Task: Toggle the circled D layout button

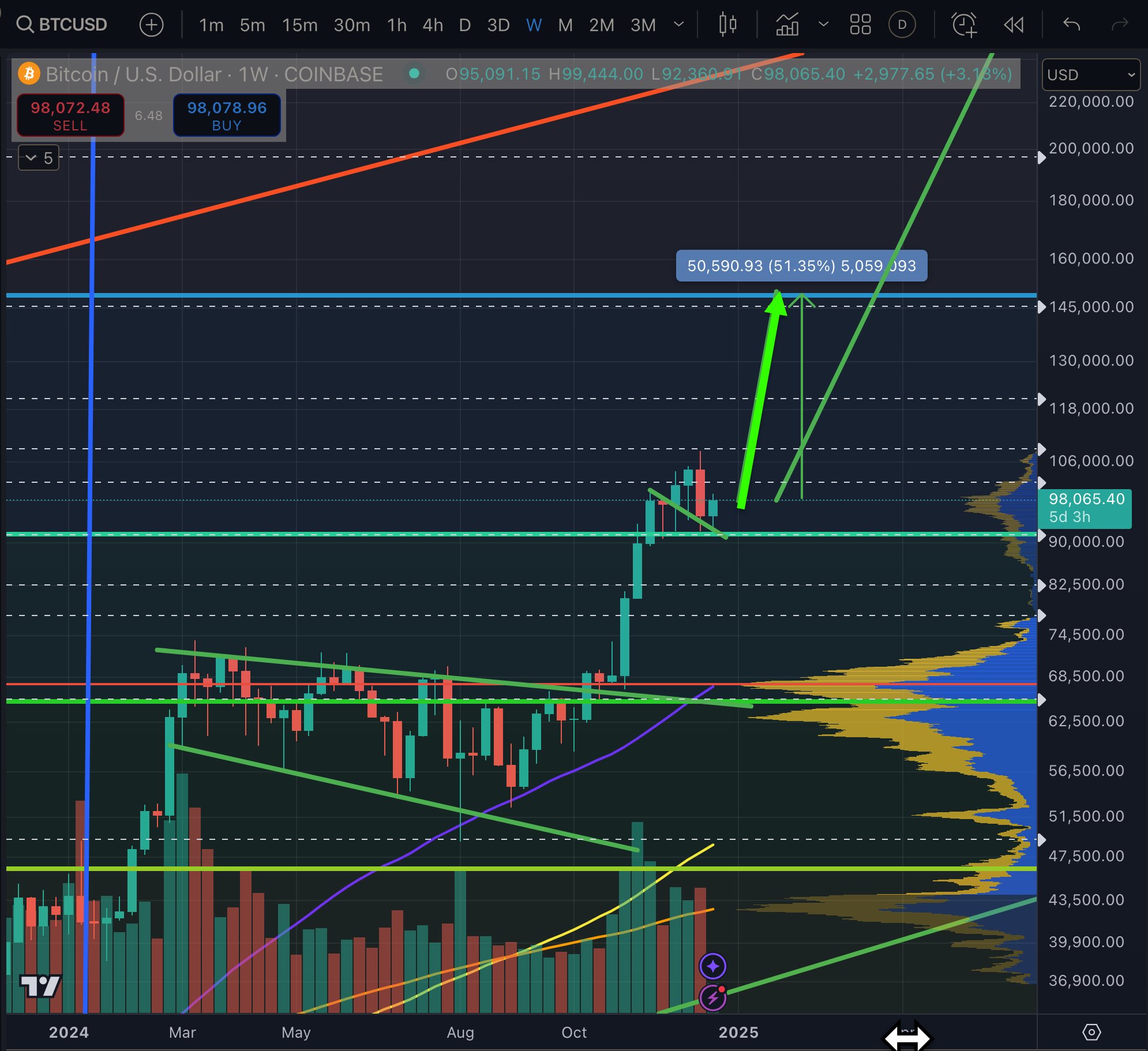Action: 902,24
